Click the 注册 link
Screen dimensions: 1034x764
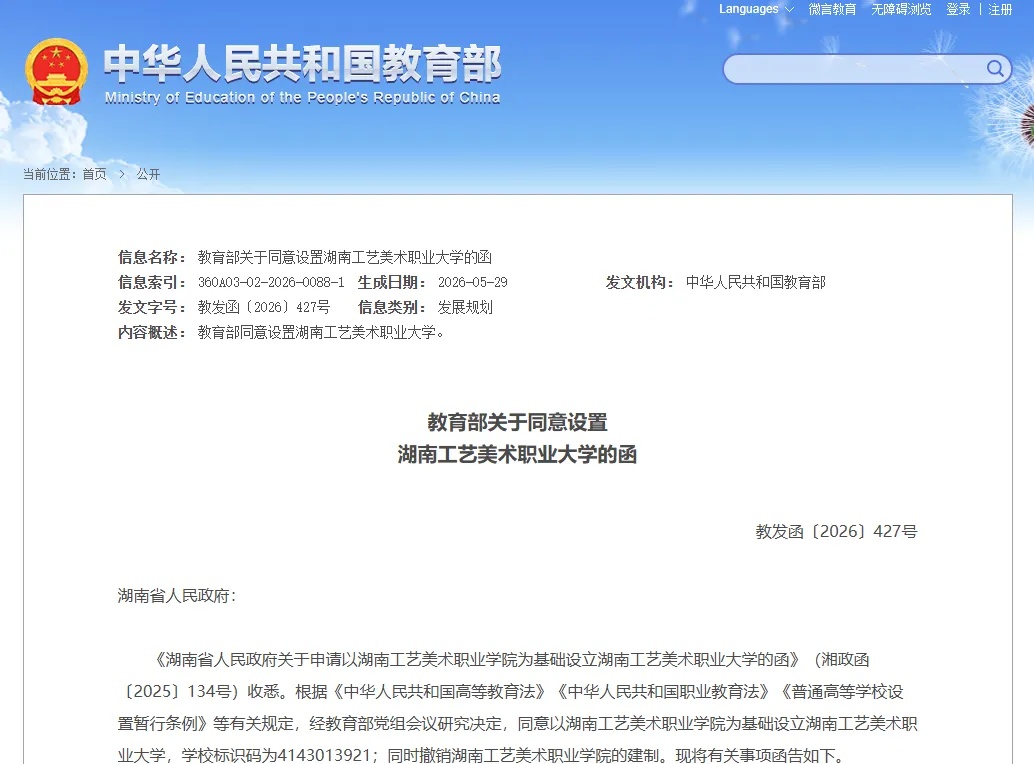[x=1000, y=9]
